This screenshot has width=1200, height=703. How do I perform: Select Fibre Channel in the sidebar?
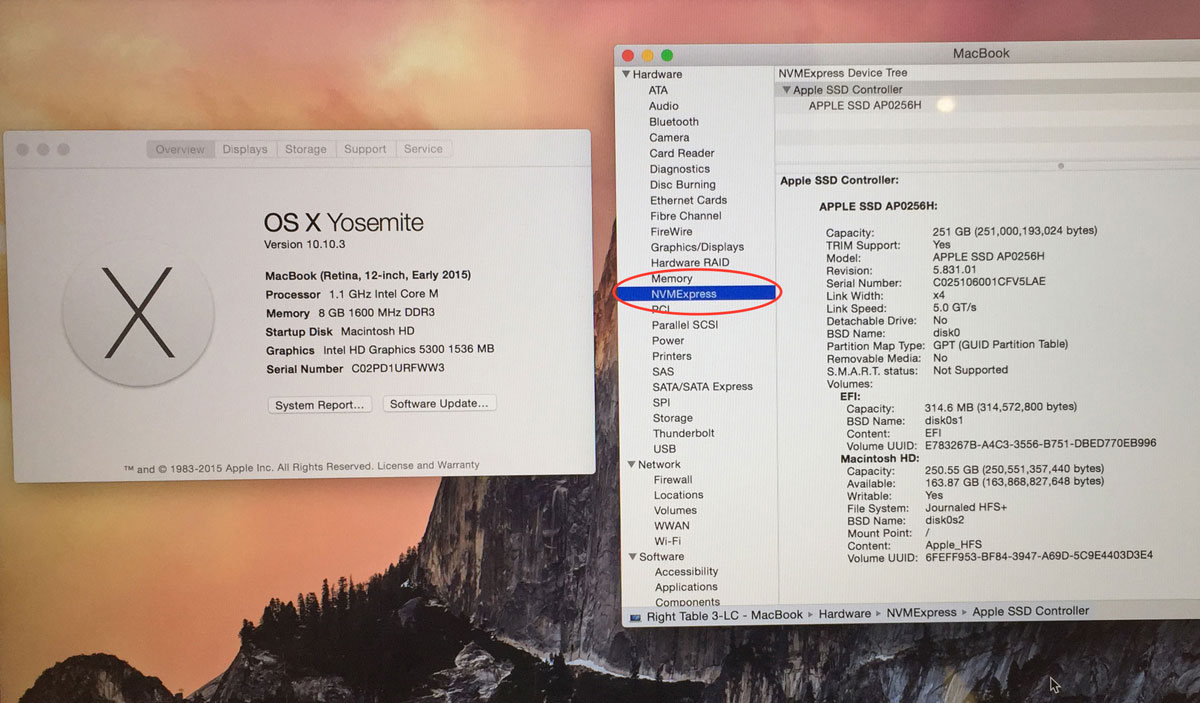686,216
